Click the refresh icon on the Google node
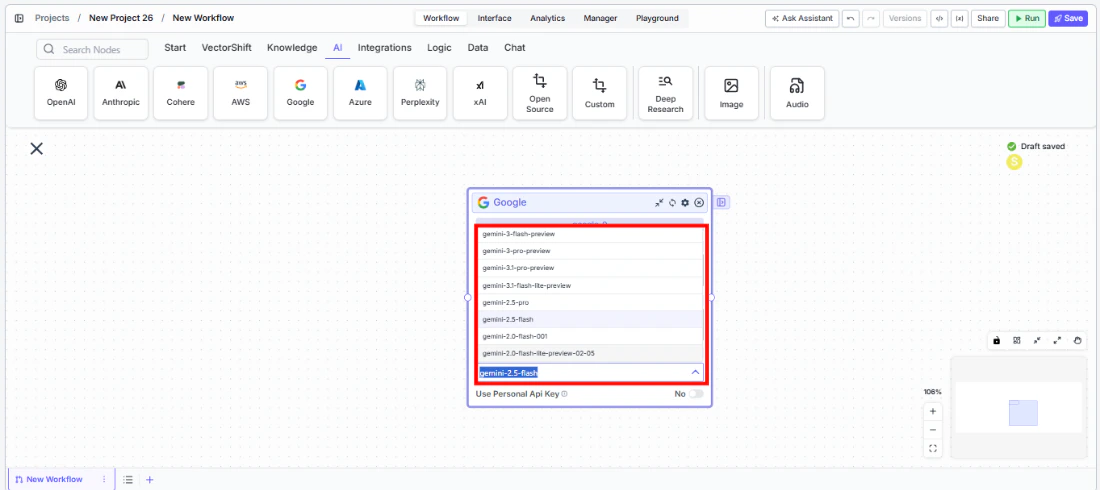1100x490 pixels. (x=672, y=202)
